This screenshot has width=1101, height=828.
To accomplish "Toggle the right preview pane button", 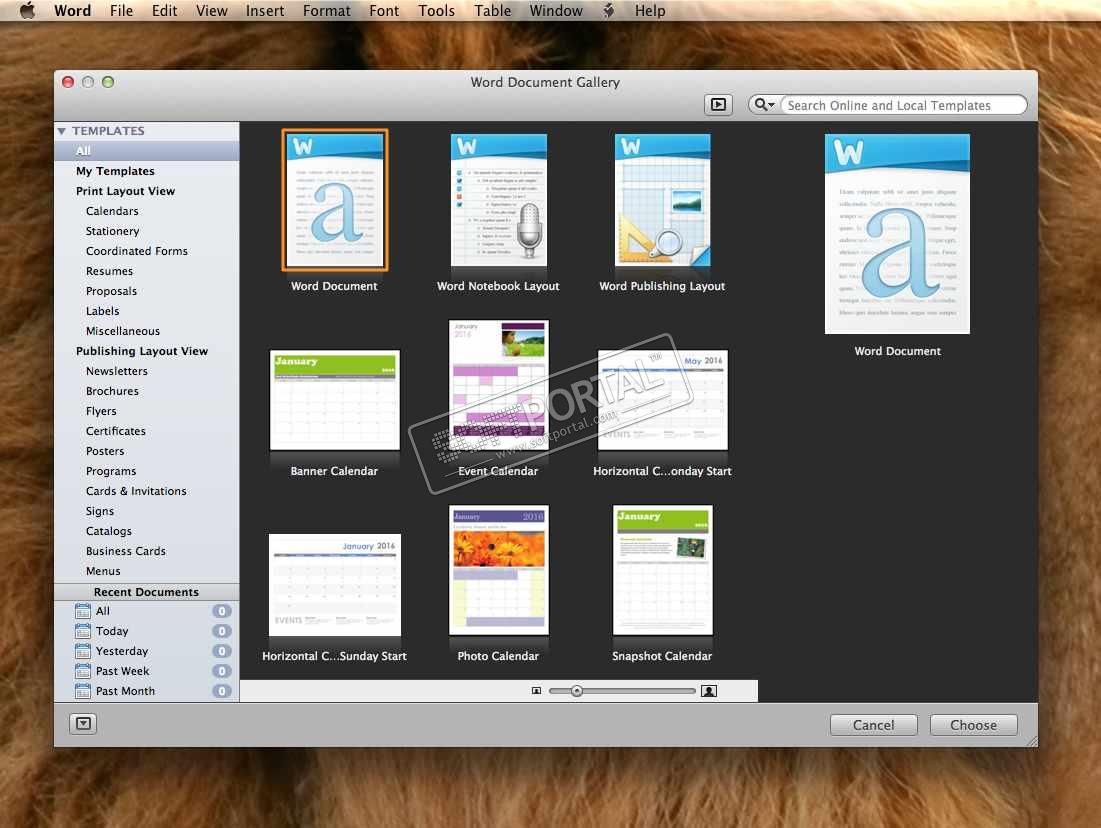I will 718,105.
